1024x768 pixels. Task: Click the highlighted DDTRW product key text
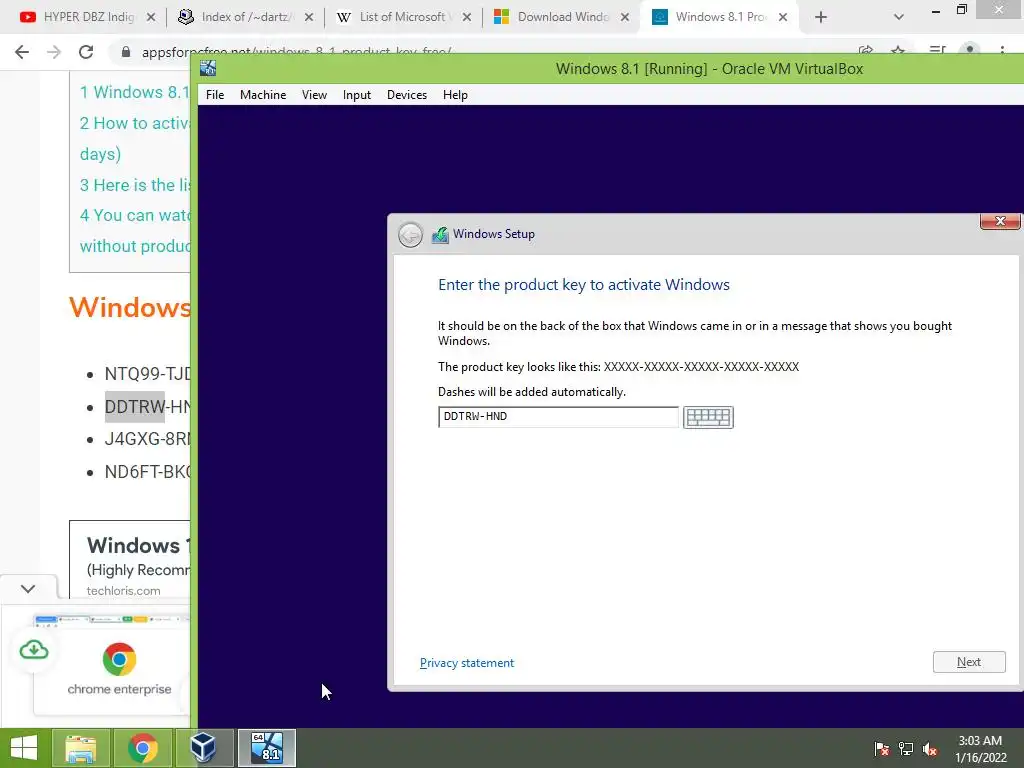tap(135, 407)
